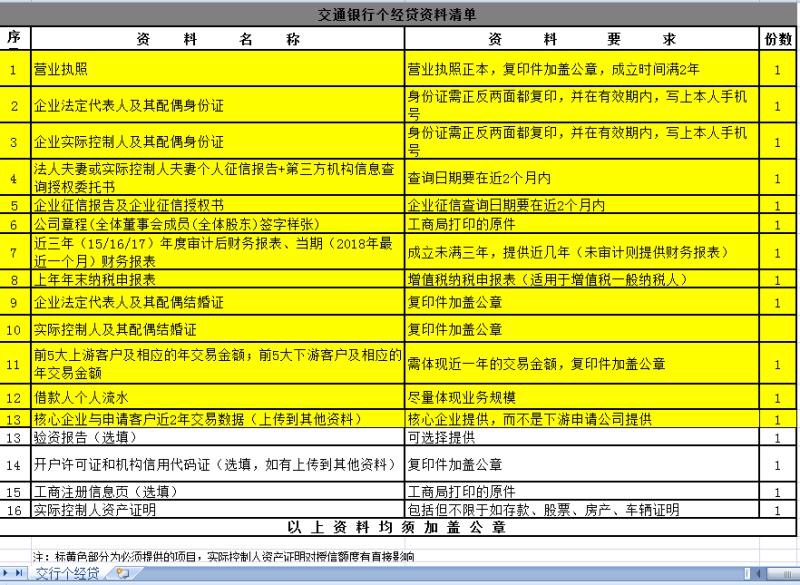
Task: Click the cell 营业执照正本，复印件加盖公章，成立时间满2年
Action: [582, 69]
